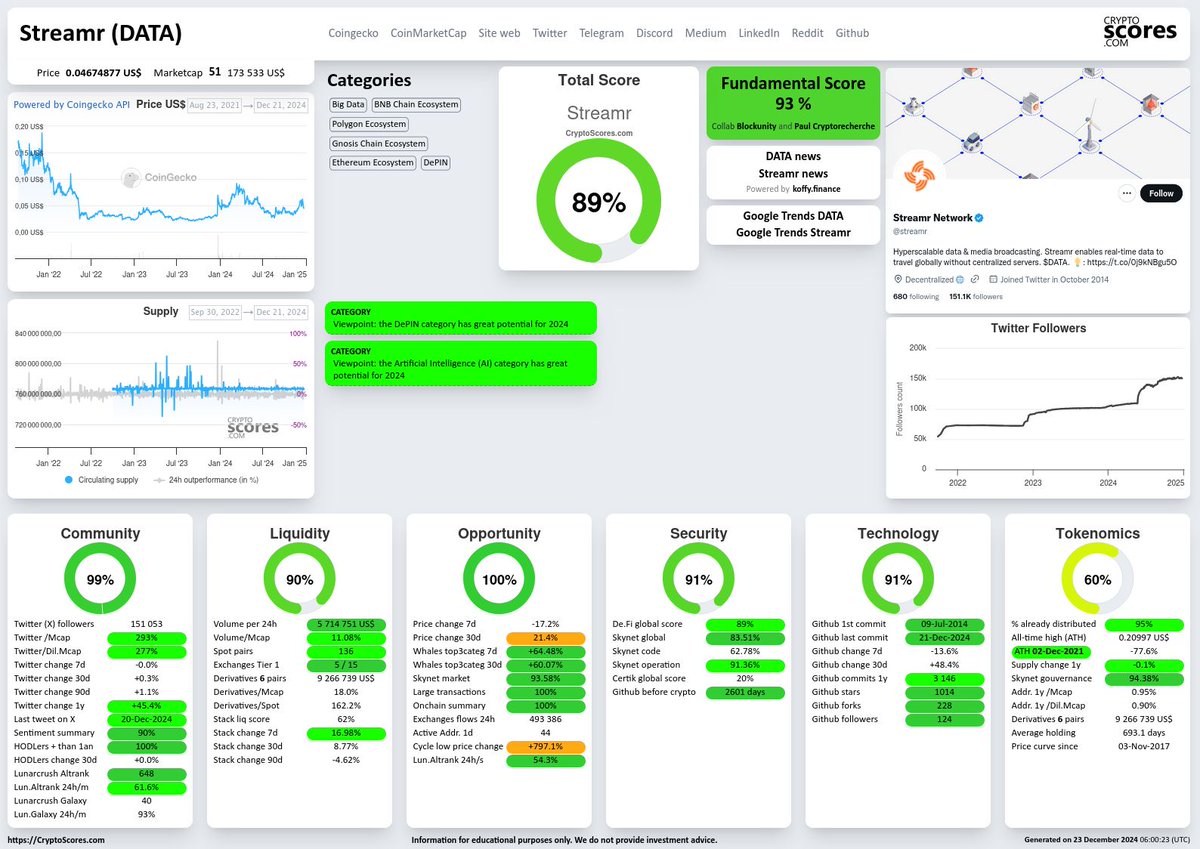Click 680 following on the Twitter card
Viewport: 1200px width, 849px height.
915,297
